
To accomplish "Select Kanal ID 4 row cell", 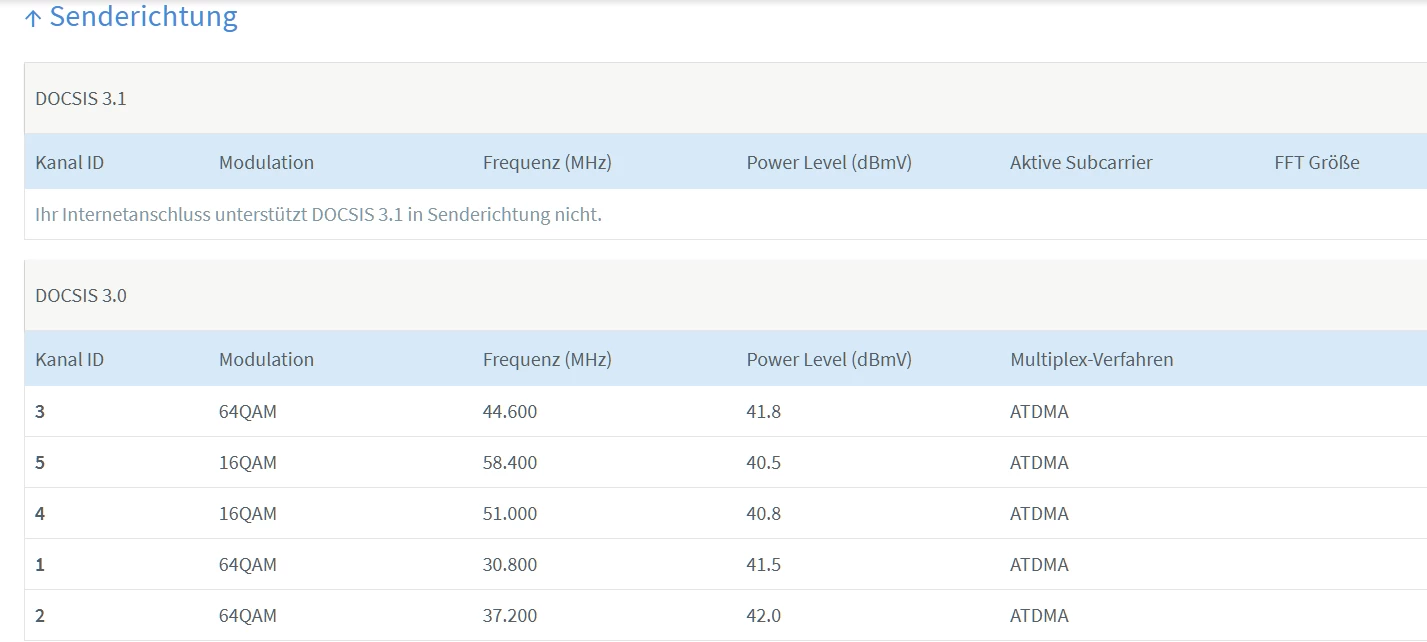I will [x=40, y=514].
